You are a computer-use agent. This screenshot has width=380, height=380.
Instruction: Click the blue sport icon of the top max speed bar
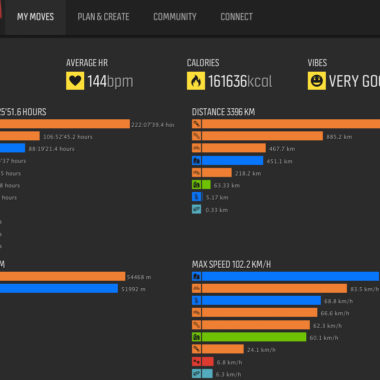[196, 276]
